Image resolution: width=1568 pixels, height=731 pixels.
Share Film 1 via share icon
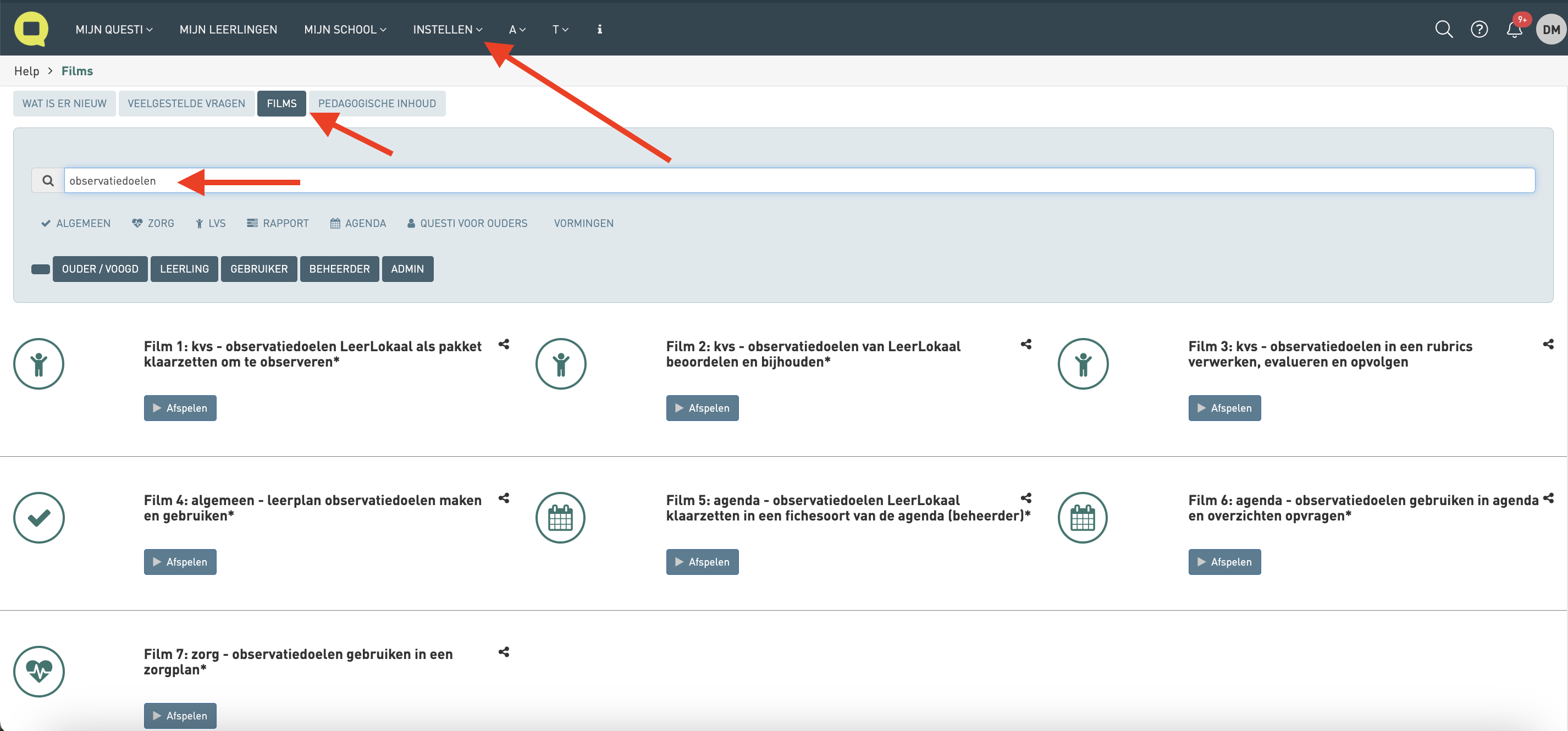point(504,345)
